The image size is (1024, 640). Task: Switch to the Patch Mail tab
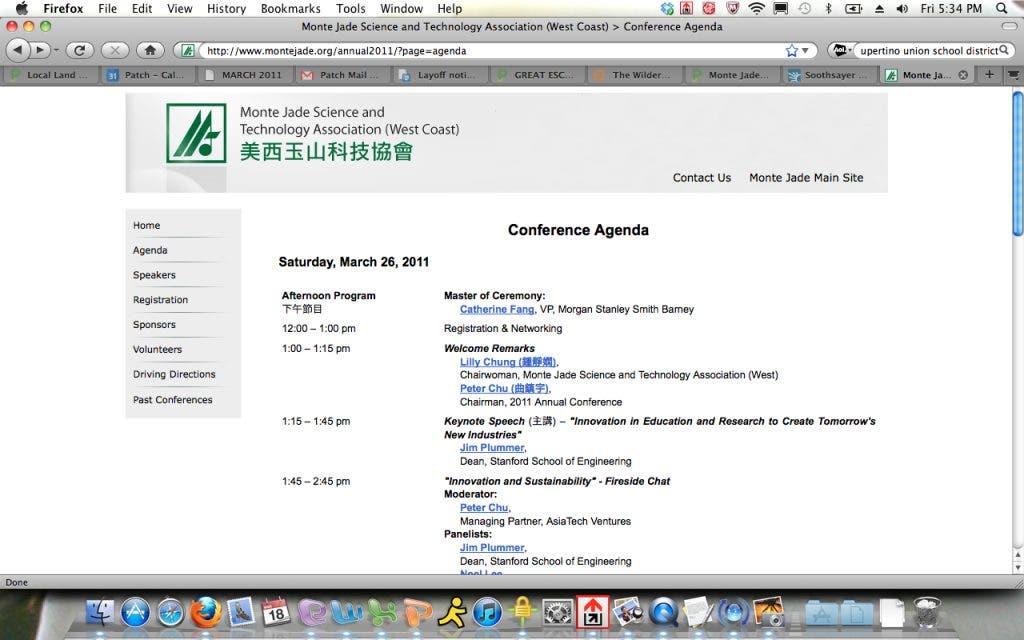(x=343, y=75)
